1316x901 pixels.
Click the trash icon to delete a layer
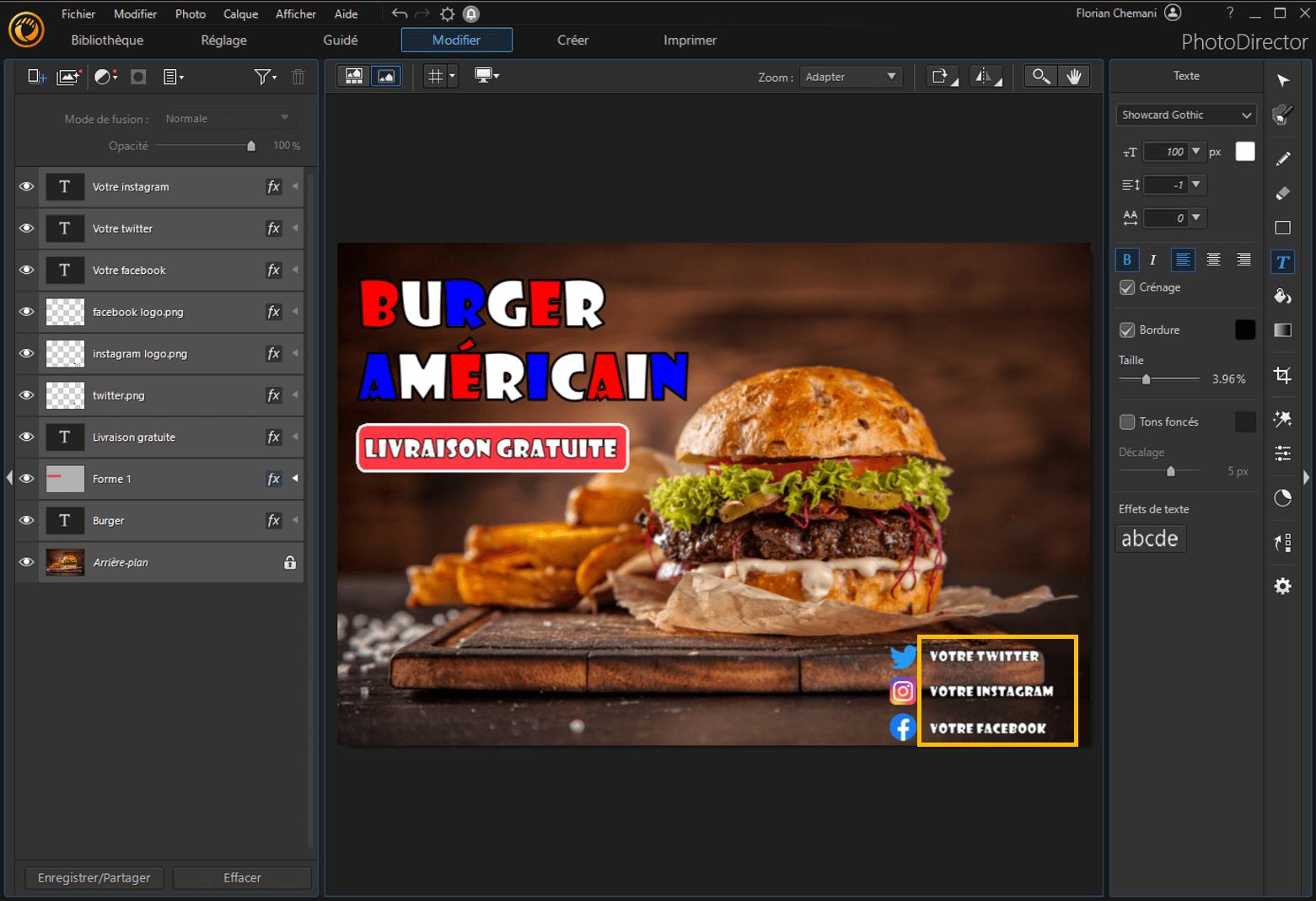point(298,76)
